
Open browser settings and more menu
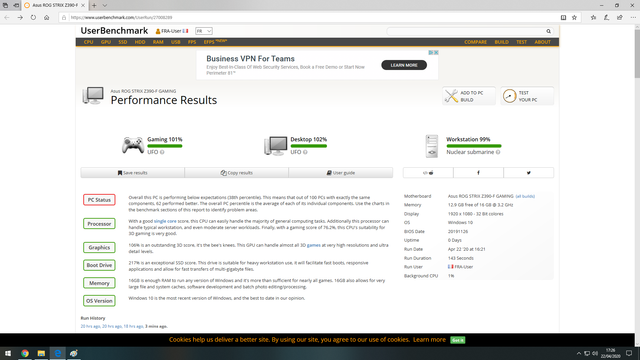pyautogui.click(x=633, y=18)
